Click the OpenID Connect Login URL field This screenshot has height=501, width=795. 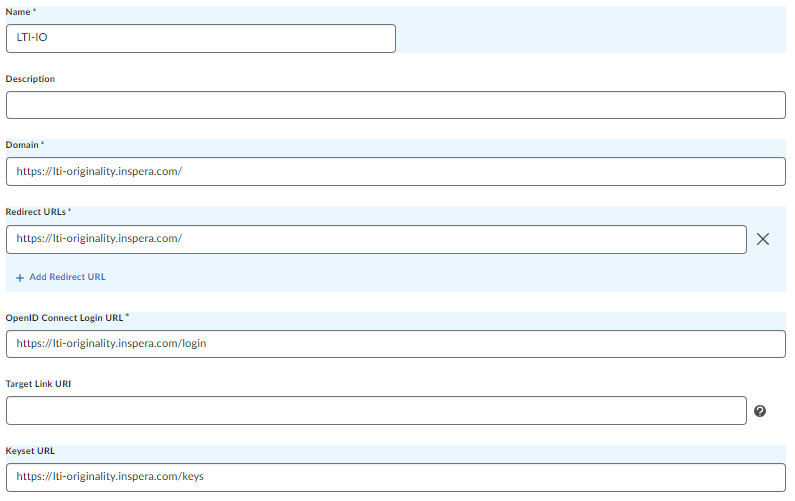click(396, 344)
